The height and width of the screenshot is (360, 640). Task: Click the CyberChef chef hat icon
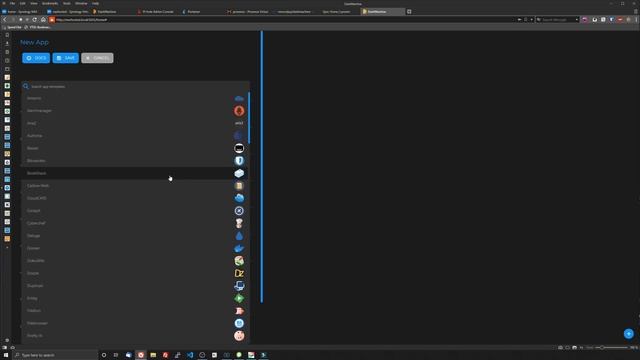(239, 223)
